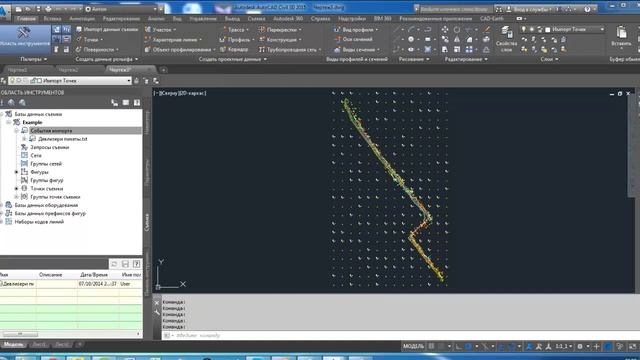This screenshot has height=360, width=640.
Task: Click the help icon above the item list
Action: pyautogui.click(x=137, y=264)
